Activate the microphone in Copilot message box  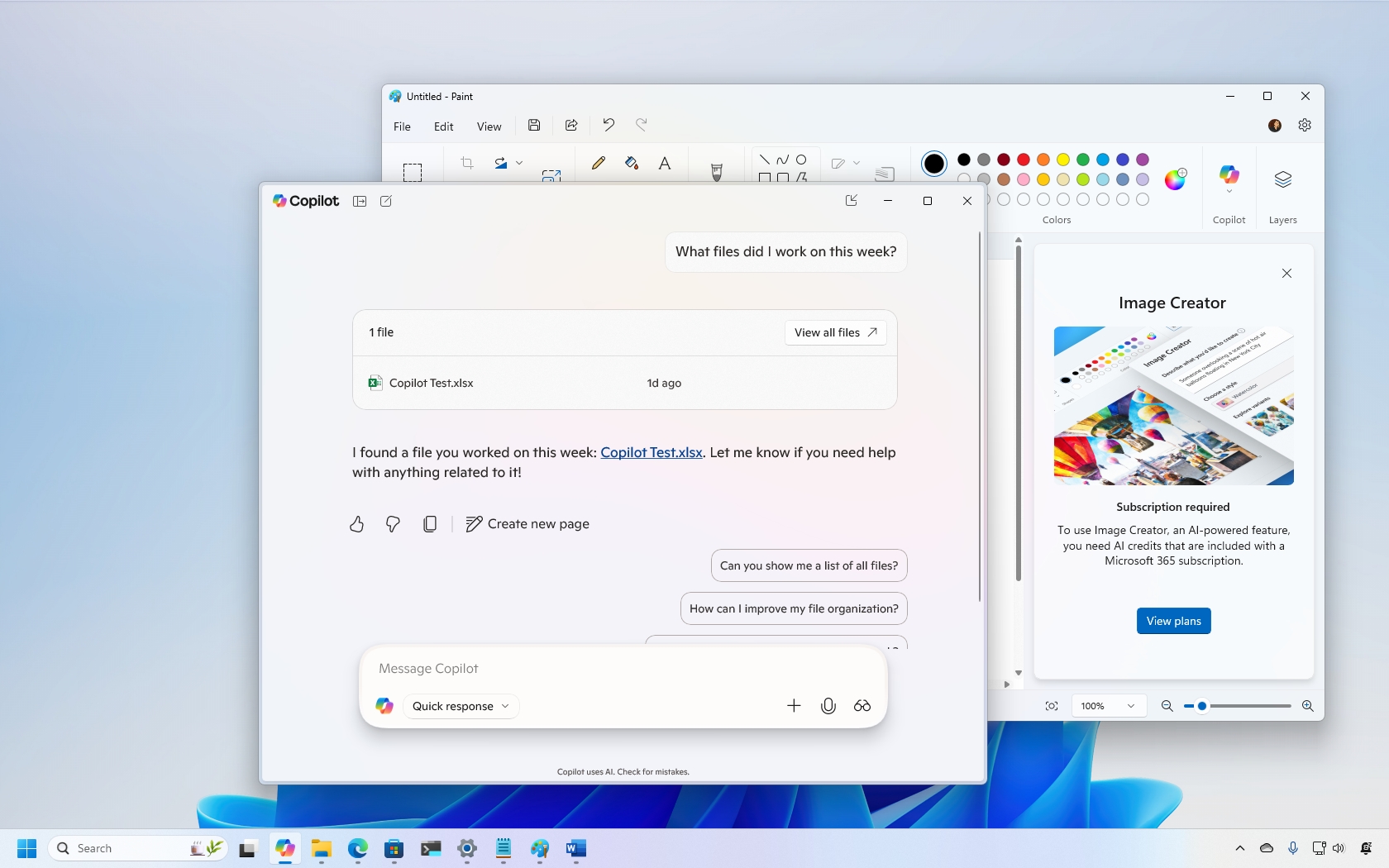[x=828, y=706]
